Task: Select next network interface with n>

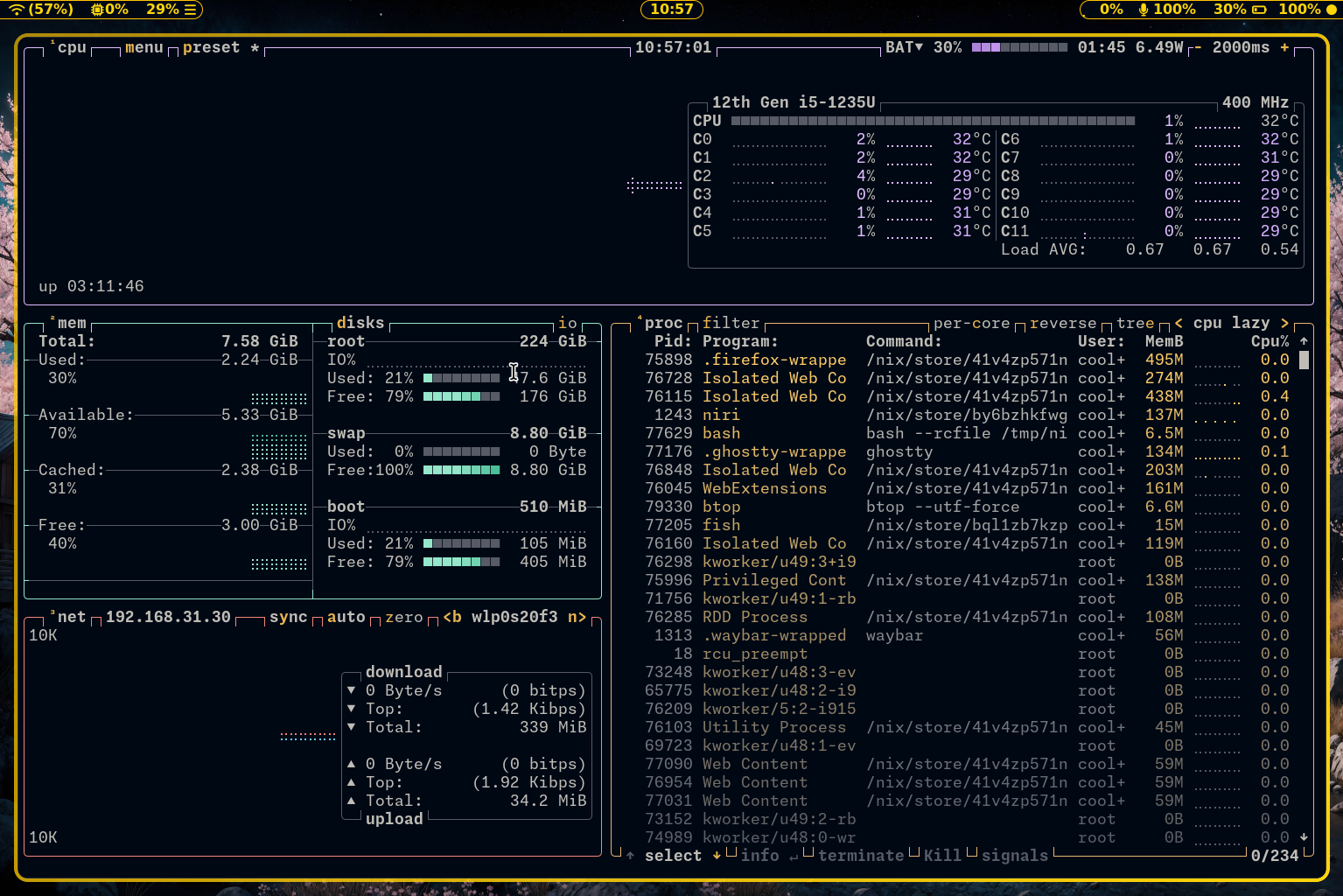Action: pyautogui.click(x=577, y=617)
